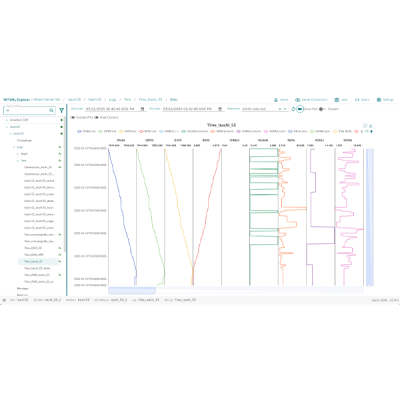Open the mnemonics dropdown arrow

point(285,109)
